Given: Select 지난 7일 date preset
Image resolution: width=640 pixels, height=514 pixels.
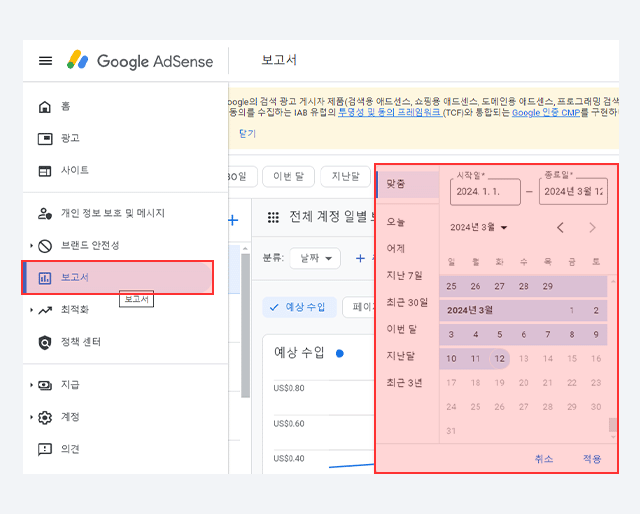Looking at the screenshot, I should (404, 276).
